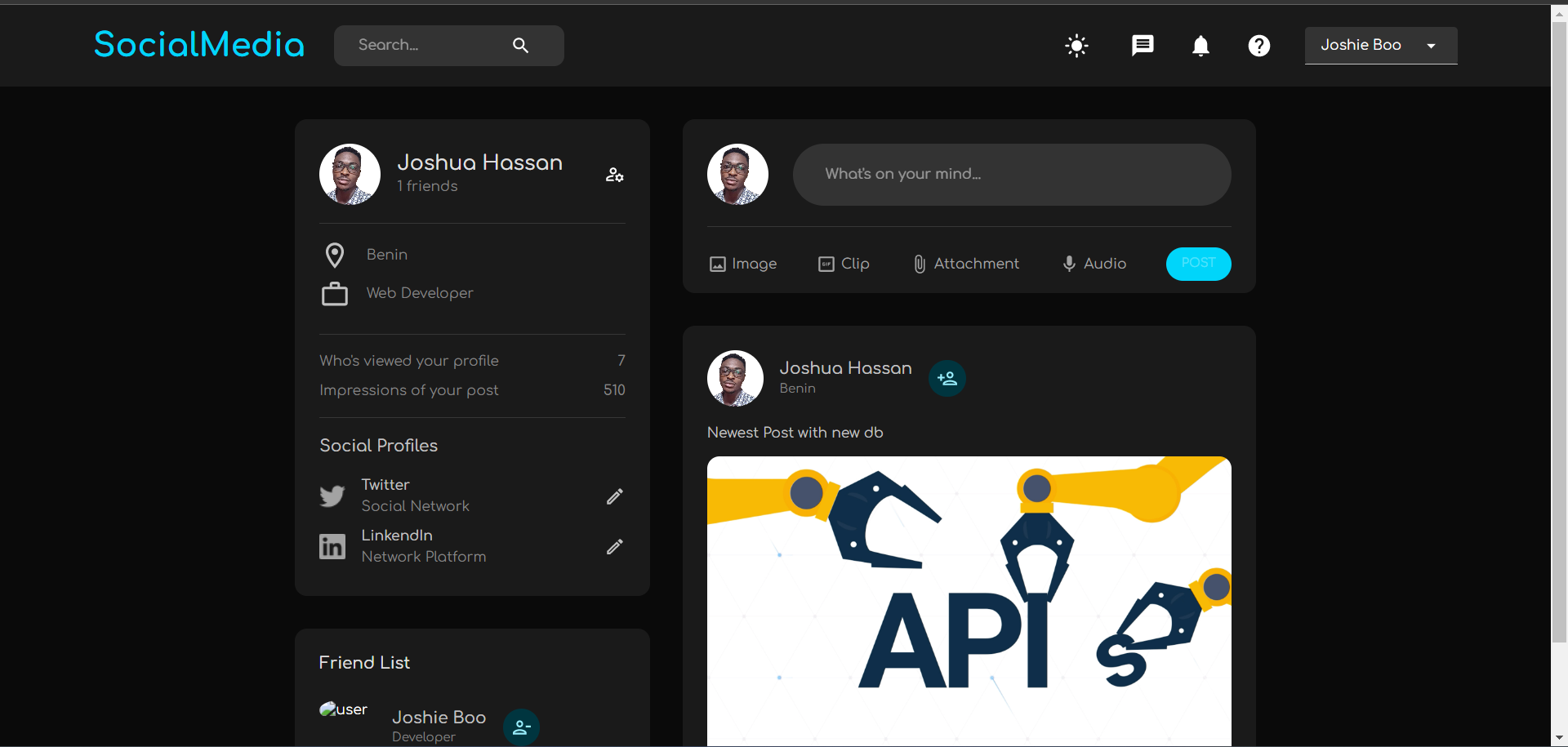Open profile settings via person-gear icon
1568x747 pixels.
[x=614, y=175]
